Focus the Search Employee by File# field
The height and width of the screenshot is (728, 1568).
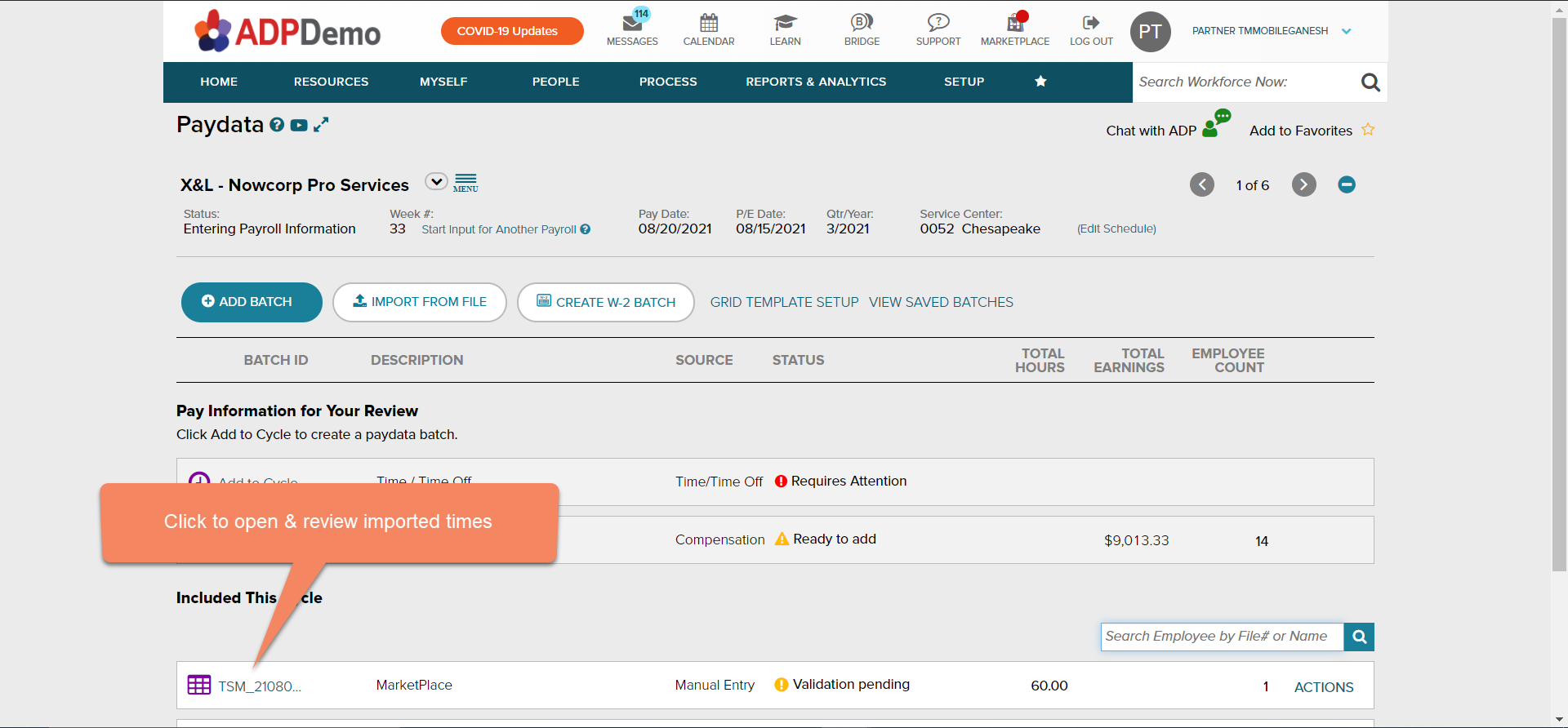point(1221,637)
